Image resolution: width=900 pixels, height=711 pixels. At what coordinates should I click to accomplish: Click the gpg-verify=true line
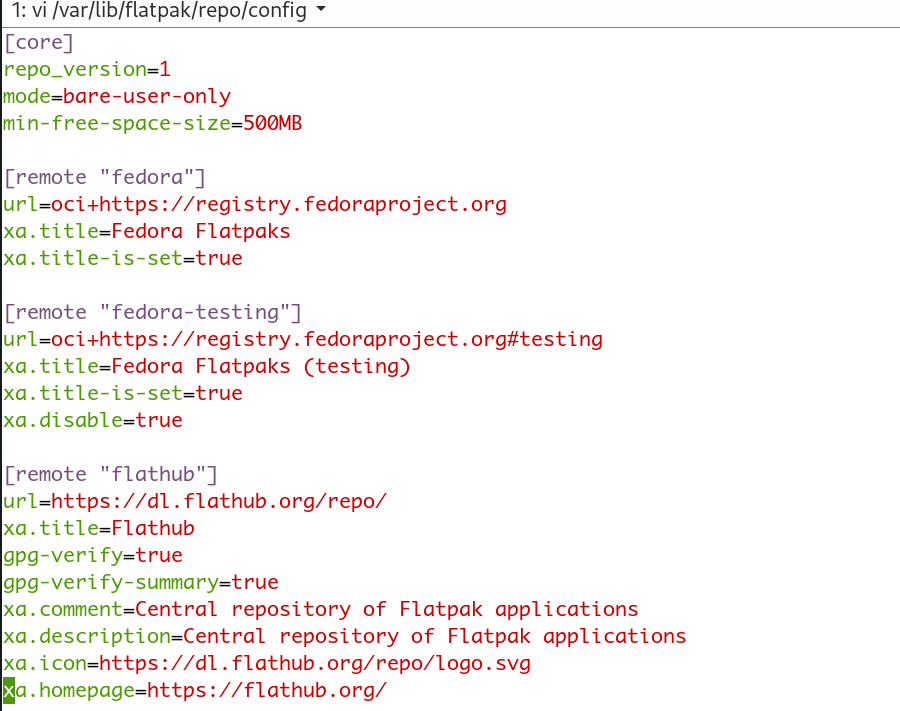(93, 555)
